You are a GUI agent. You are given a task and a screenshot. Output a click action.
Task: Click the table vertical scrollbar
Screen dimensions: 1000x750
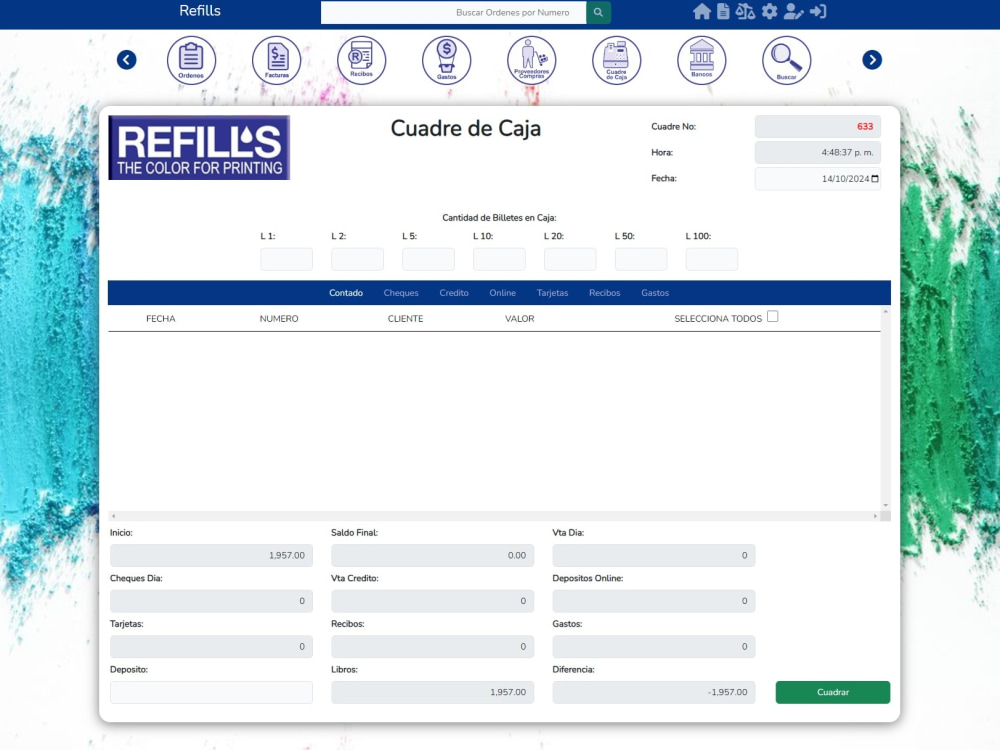pos(885,408)
